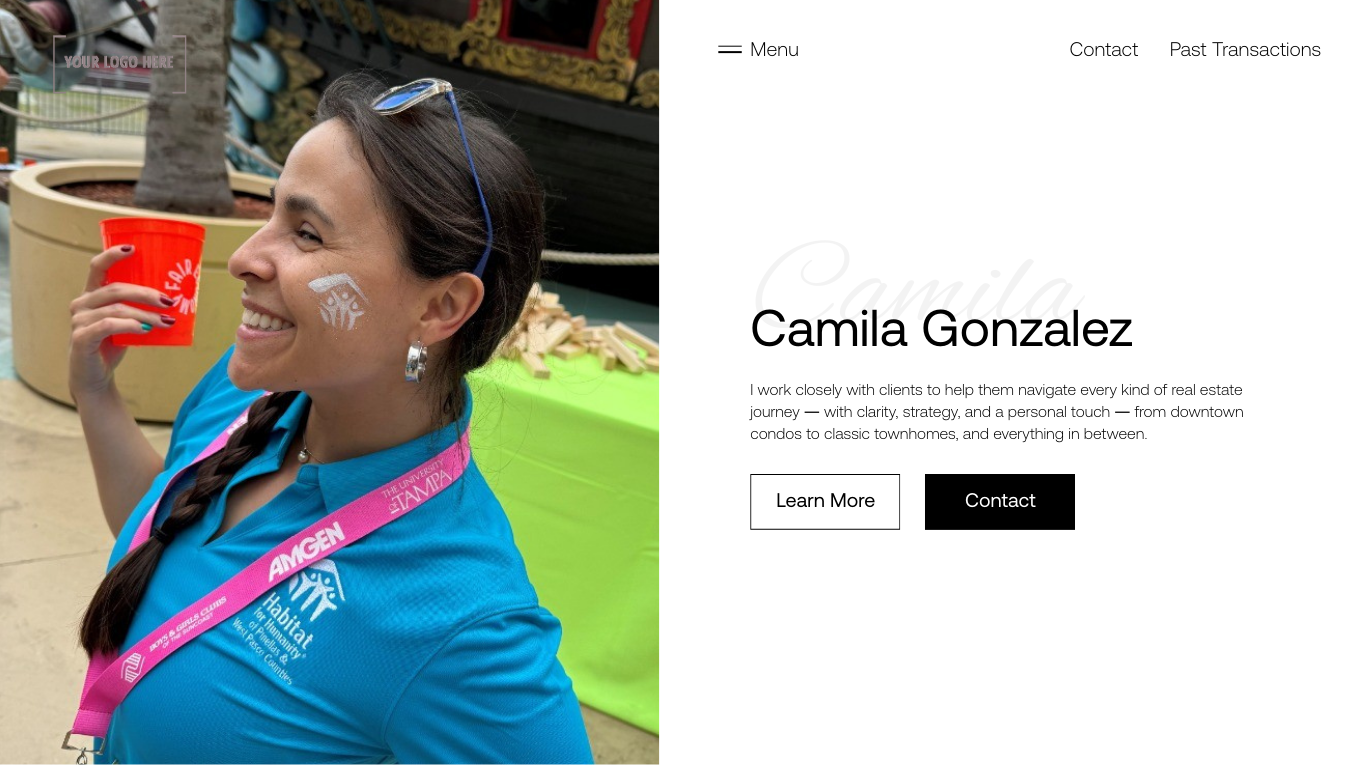Click the 'Your Logo Here' logo

pos(119,62)
